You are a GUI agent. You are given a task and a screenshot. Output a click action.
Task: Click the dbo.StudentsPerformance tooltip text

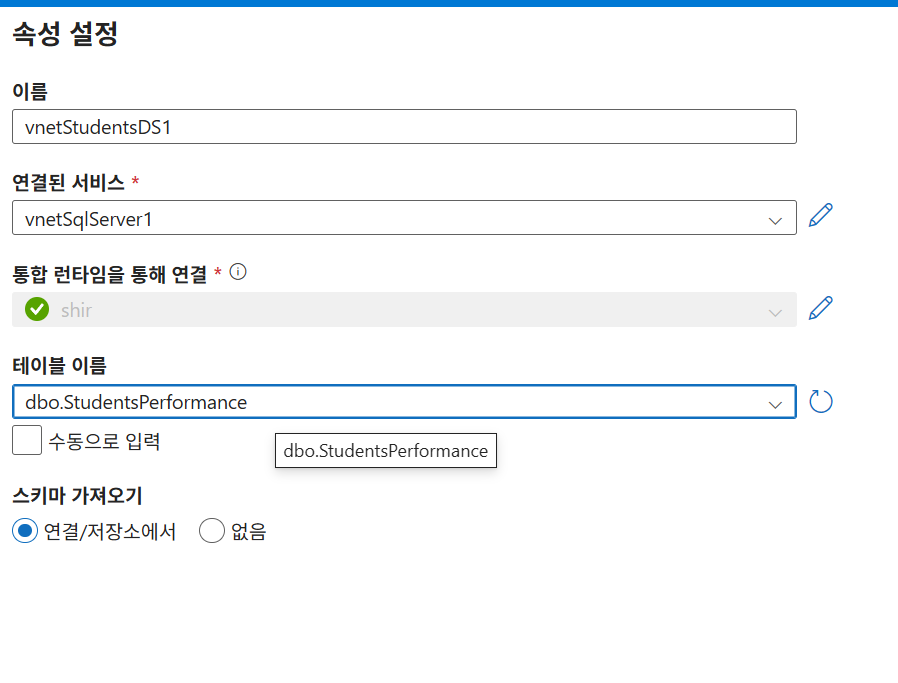coord(385,451)
